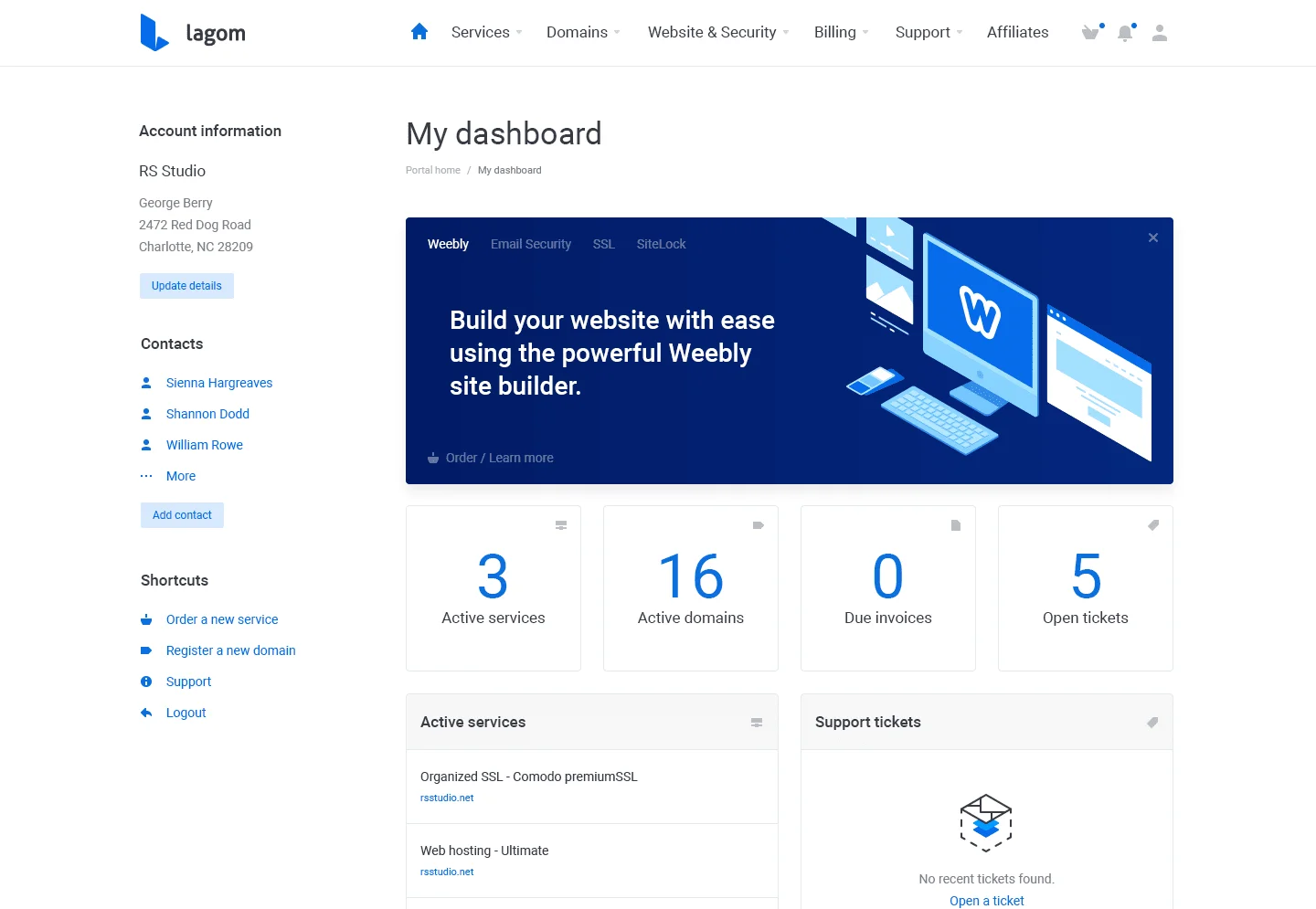The image size is (1316, 909).
Task: Go to the home icon in navbar
Action: pyautogui.click(x=419, y=32)
